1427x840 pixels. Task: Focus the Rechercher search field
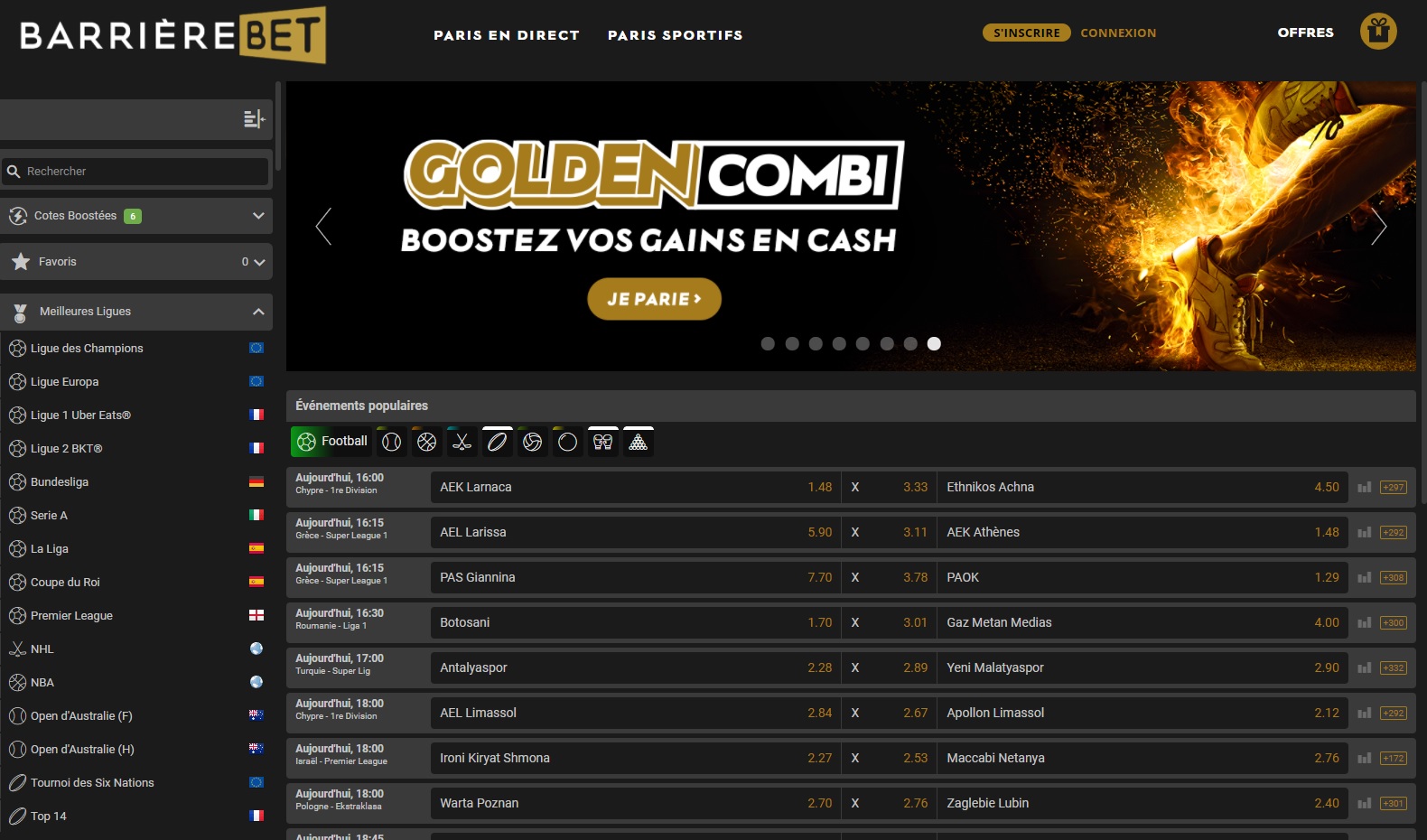pos(136,171)
